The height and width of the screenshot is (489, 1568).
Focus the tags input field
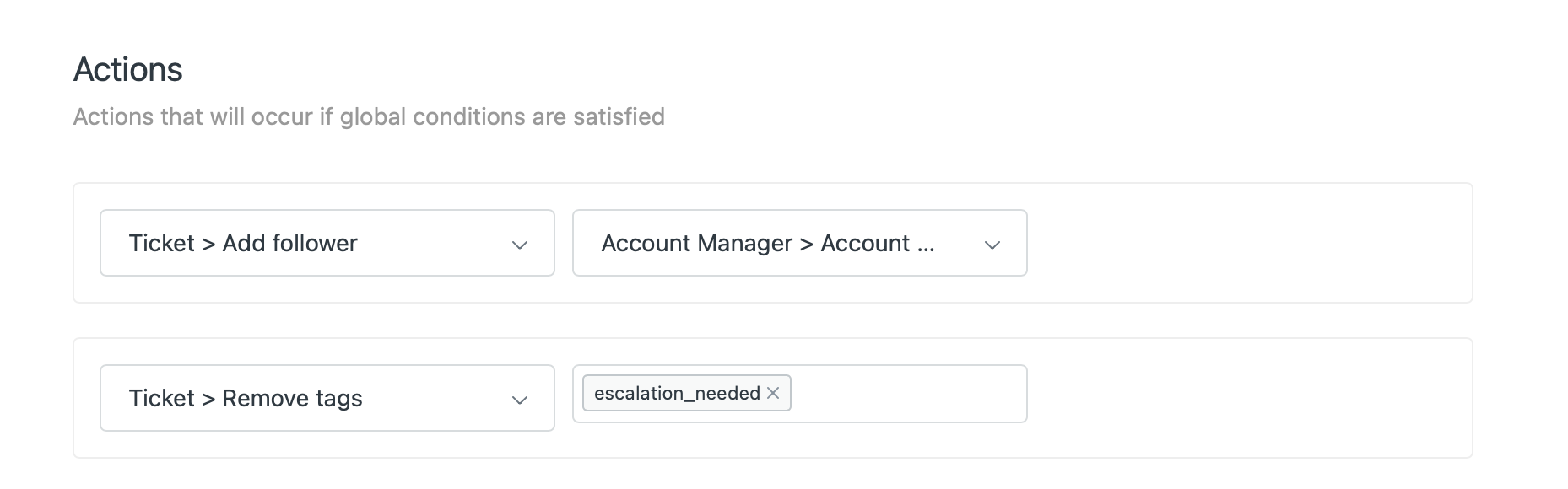tap(907, 394)
